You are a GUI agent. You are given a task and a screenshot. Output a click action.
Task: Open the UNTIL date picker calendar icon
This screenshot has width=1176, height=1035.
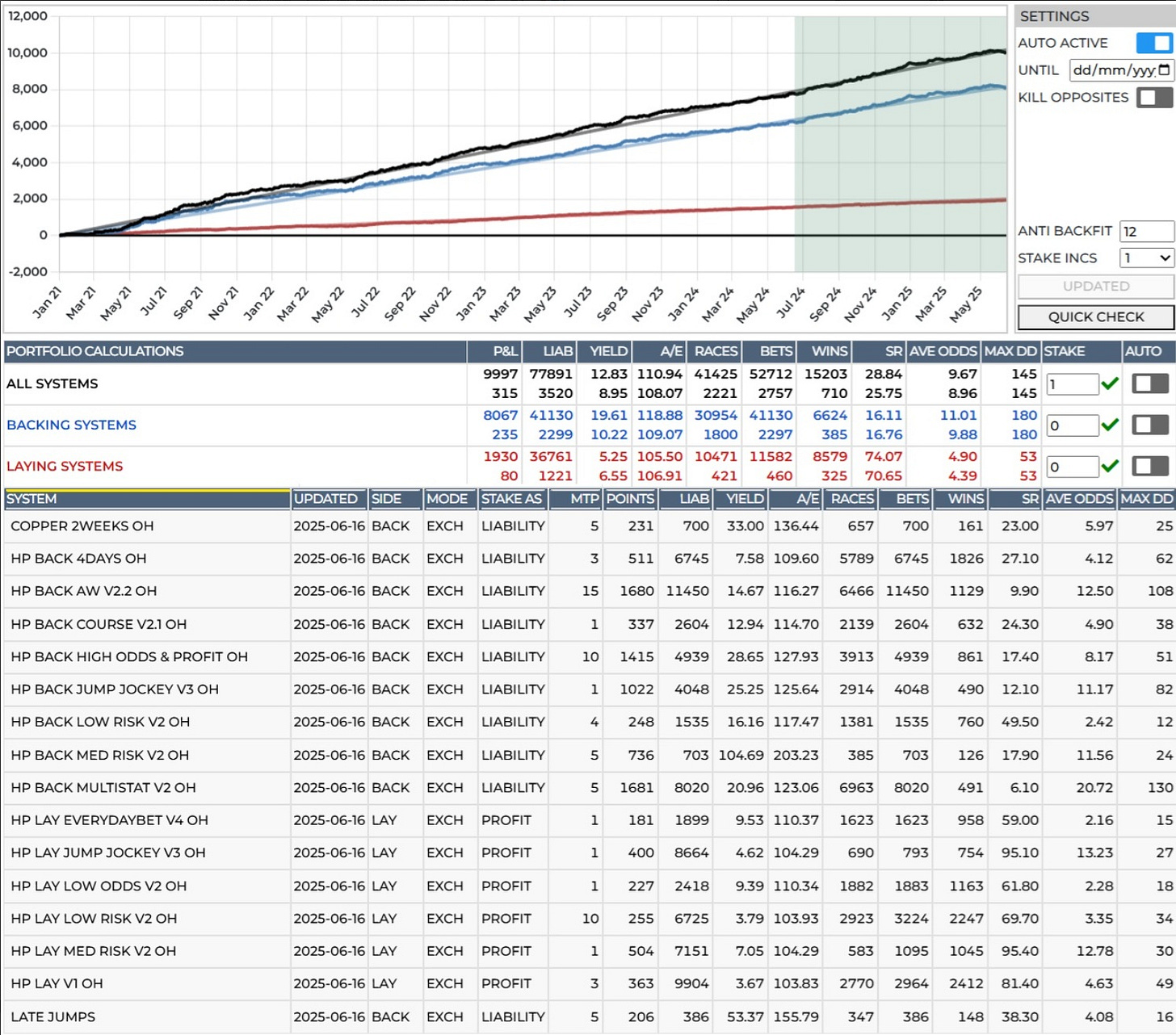tap(1164, 70)
